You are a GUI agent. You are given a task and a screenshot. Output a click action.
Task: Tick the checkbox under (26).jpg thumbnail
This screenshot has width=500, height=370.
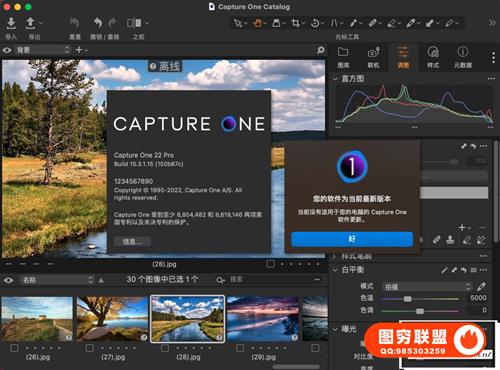click(14, 348)
